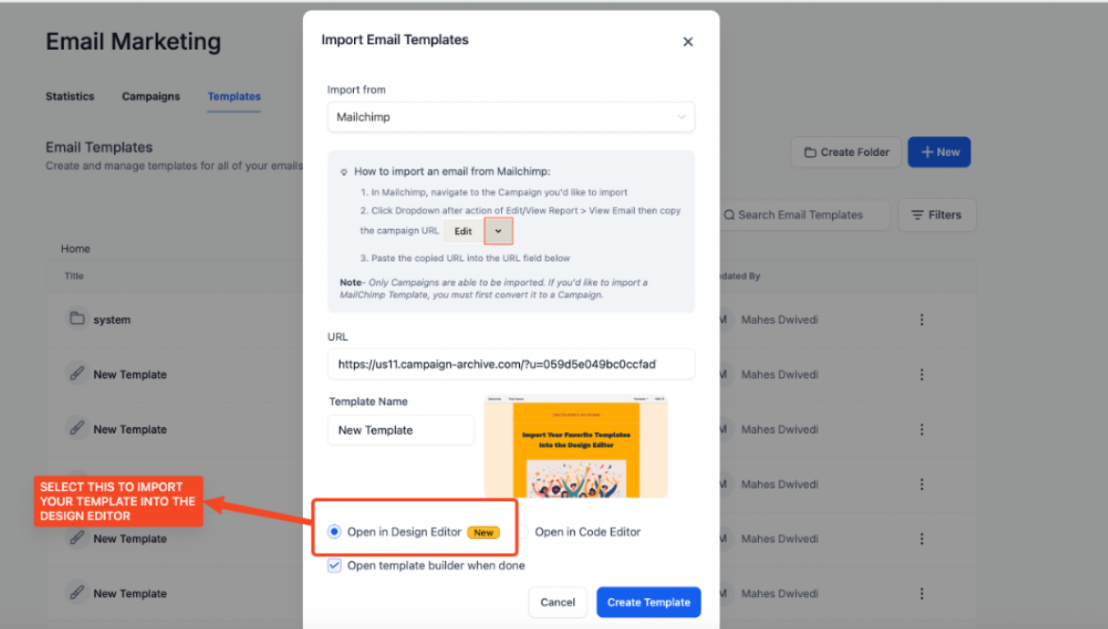Click the Template Name input field
Image resolution: width=1108 pixels, height=629 pixels.
[401, 430]
